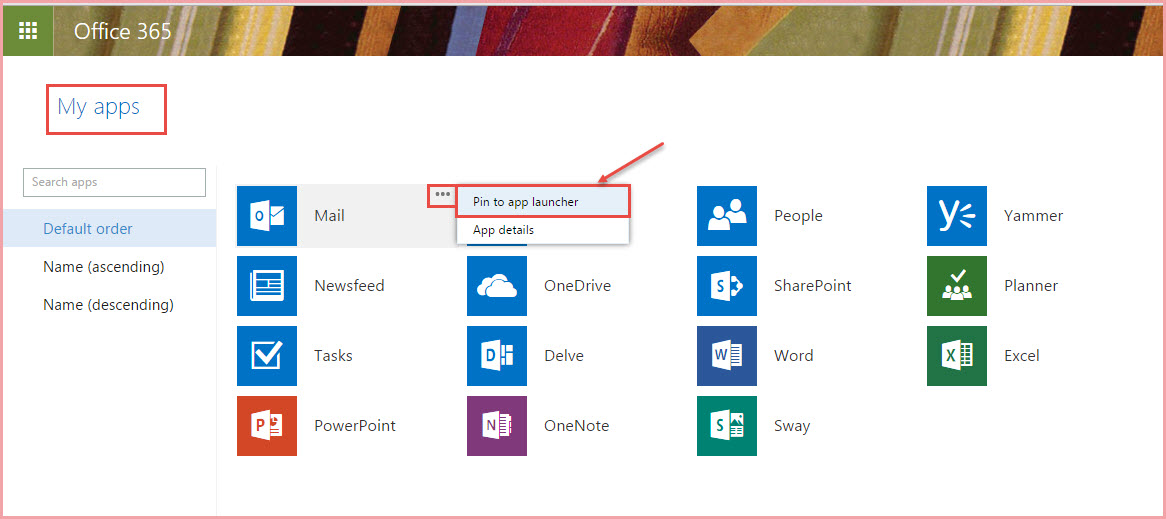1166x519 pixels.
Task: Choose Pin to app launcher
Action: coord(544,202)
